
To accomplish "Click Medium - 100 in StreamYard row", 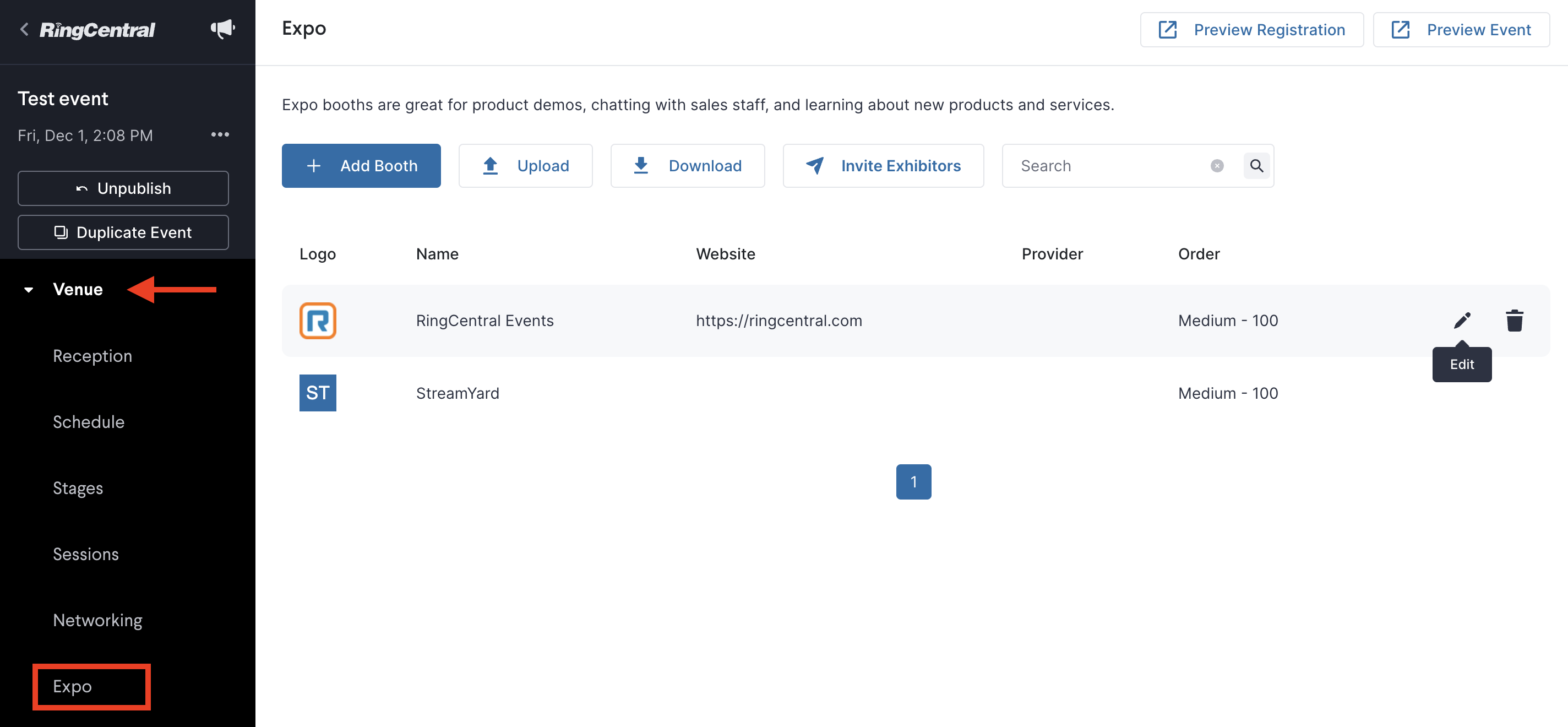I will (1228, 393).
